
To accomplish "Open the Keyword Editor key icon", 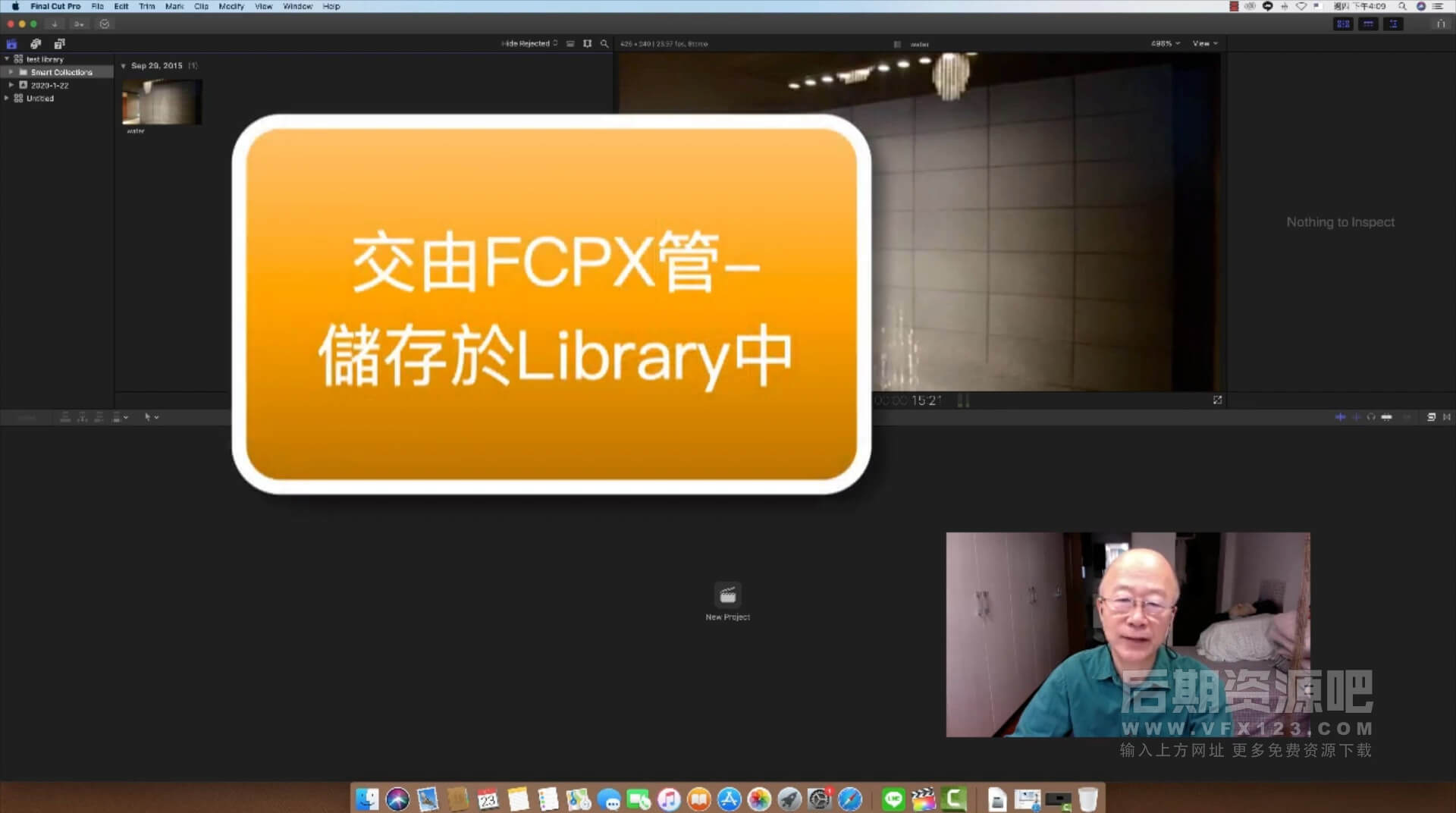I will pos(79,24).
